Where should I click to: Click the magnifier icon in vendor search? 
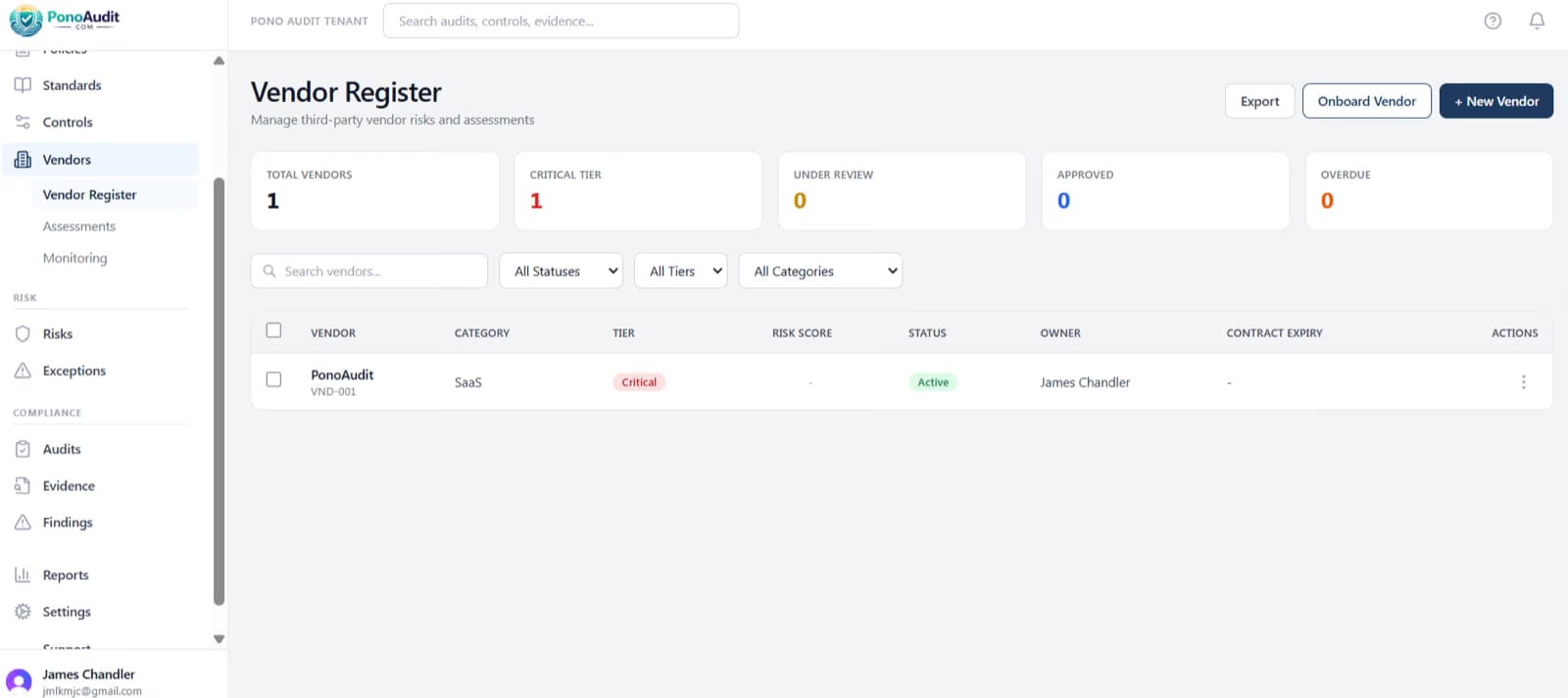[269, 272]
